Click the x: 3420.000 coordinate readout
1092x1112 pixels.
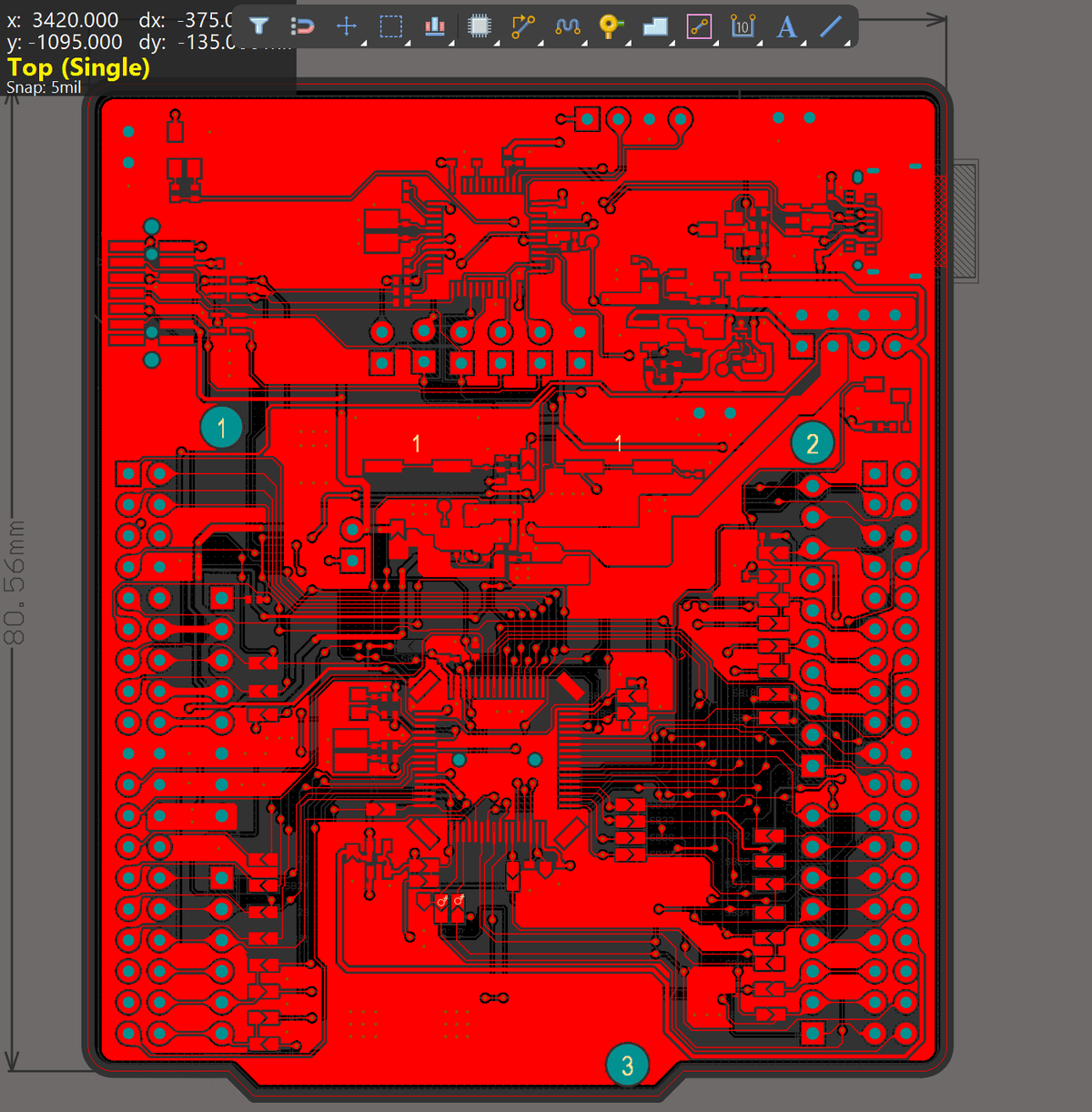63,20
